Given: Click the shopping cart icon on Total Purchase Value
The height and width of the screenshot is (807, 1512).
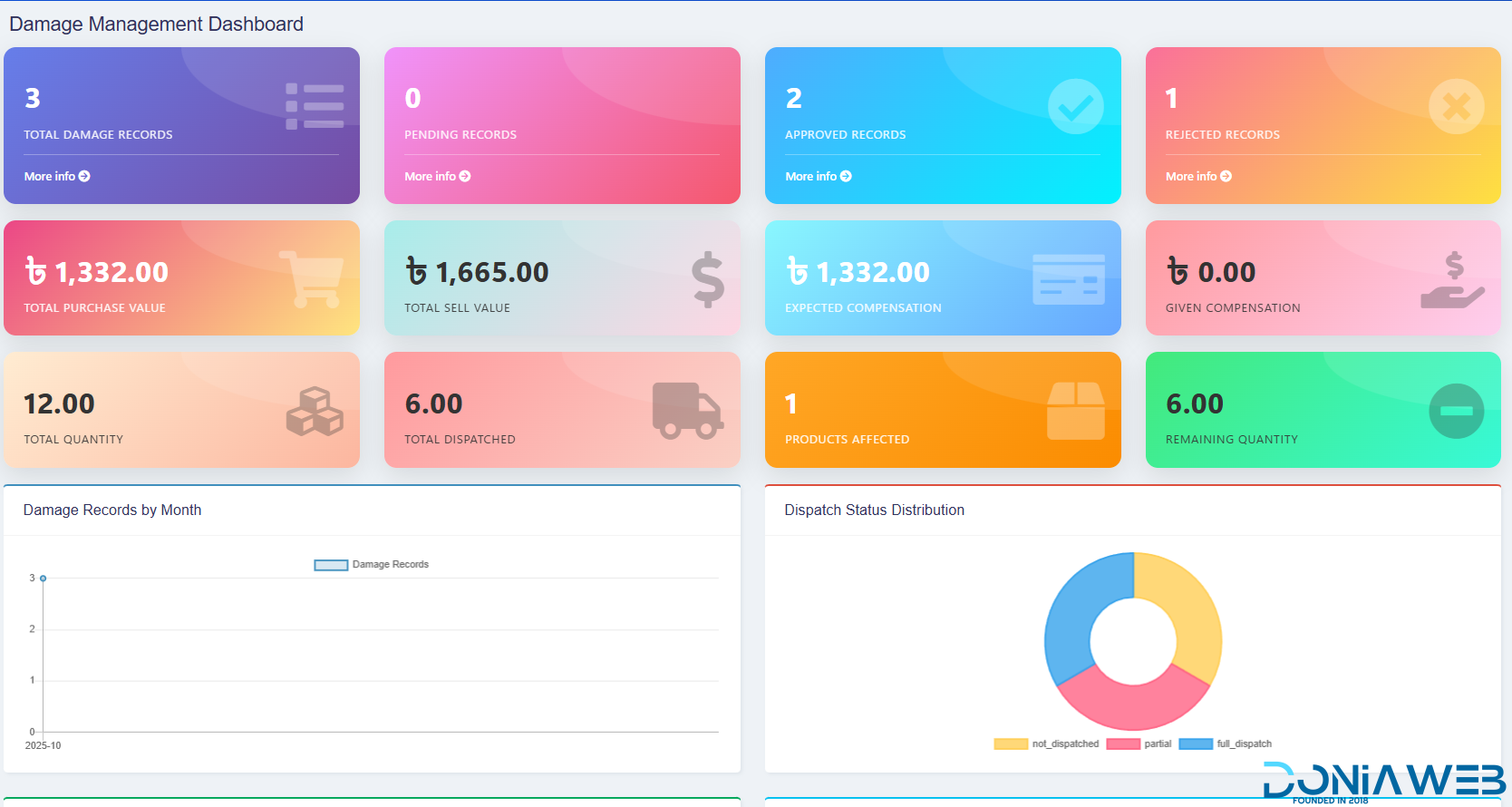Looking at the screenshot, I should click(312, 278).
